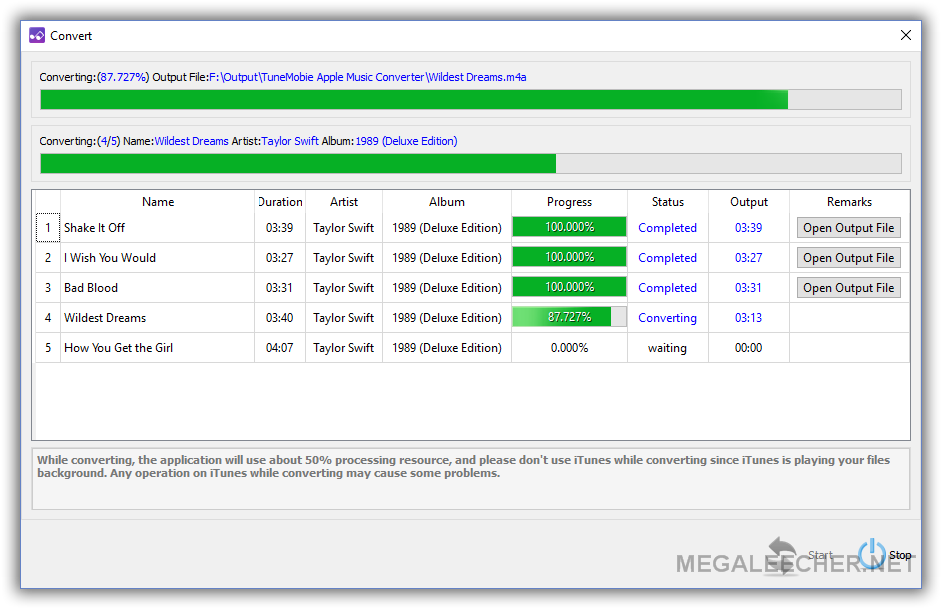The image size is (942, 609).
Task: Select the track name 'Bad Blood'
Action: [x=91, y=288]
